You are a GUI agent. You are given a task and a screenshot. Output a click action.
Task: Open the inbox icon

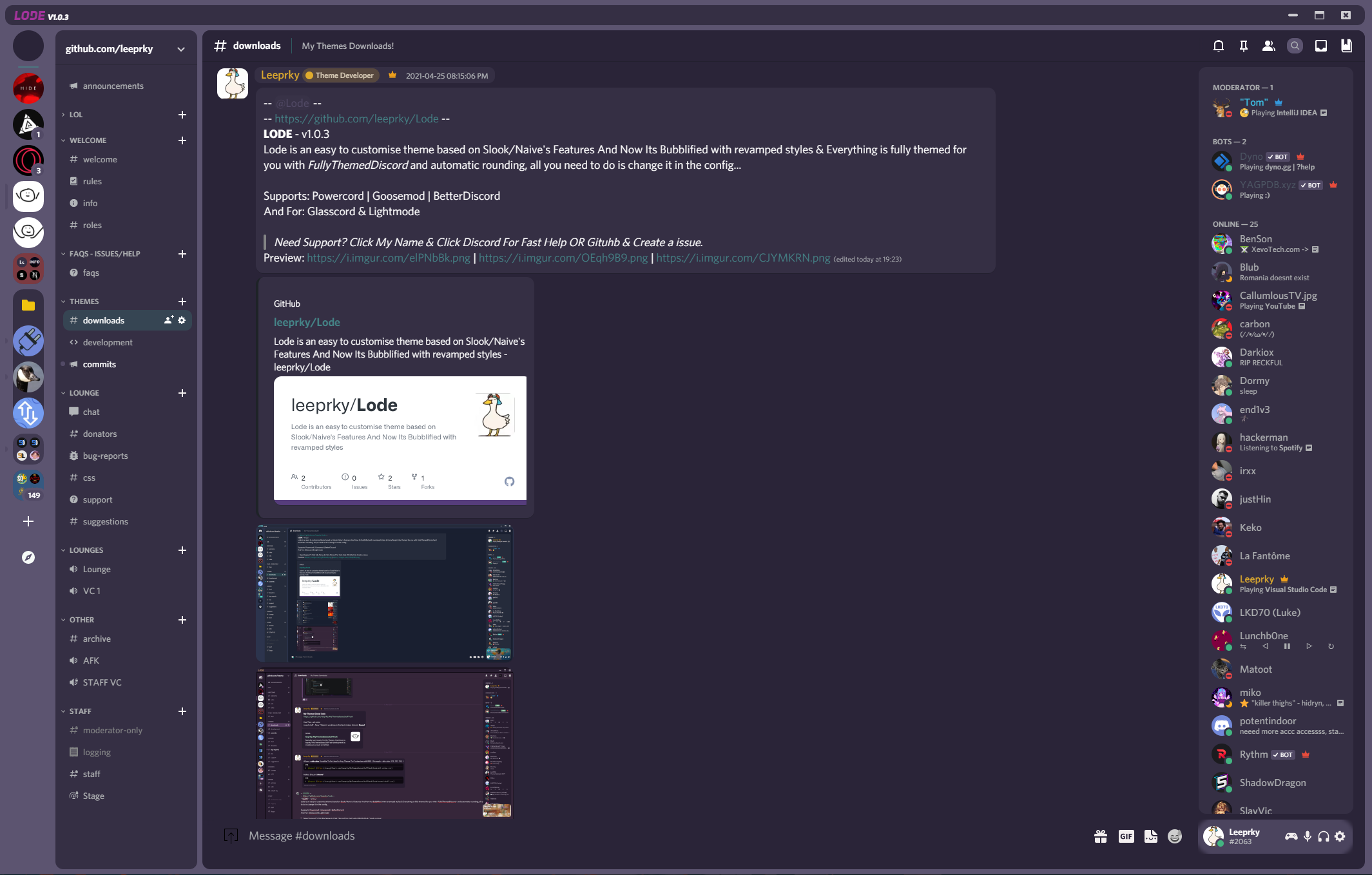1320,46
